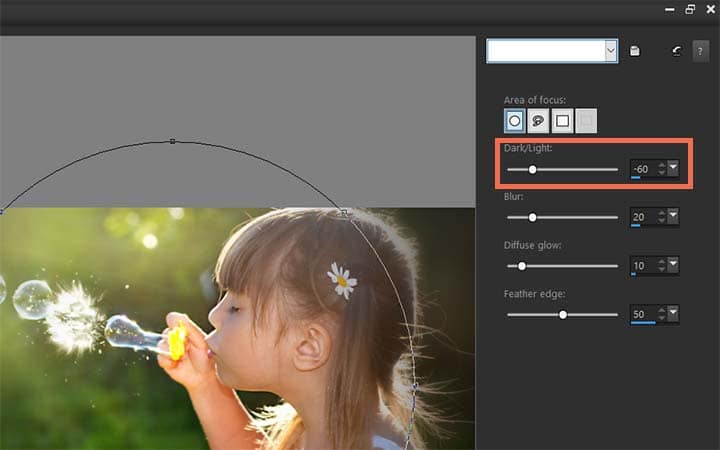Click the 'Area of focus:' label
Viewport: 720px width, 450px height.
(x=534, y=100)
